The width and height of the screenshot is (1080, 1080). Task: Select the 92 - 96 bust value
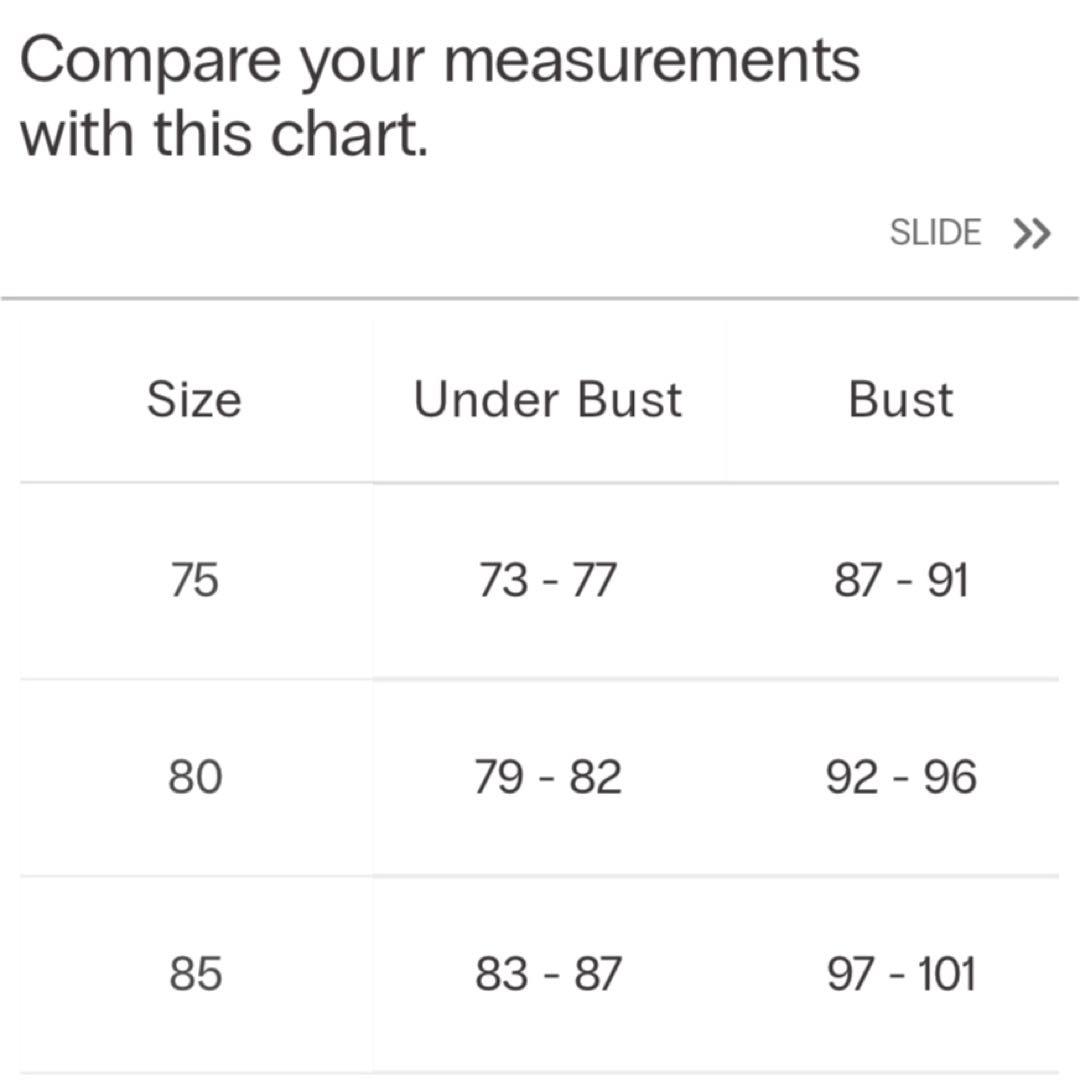coord(901,777)
